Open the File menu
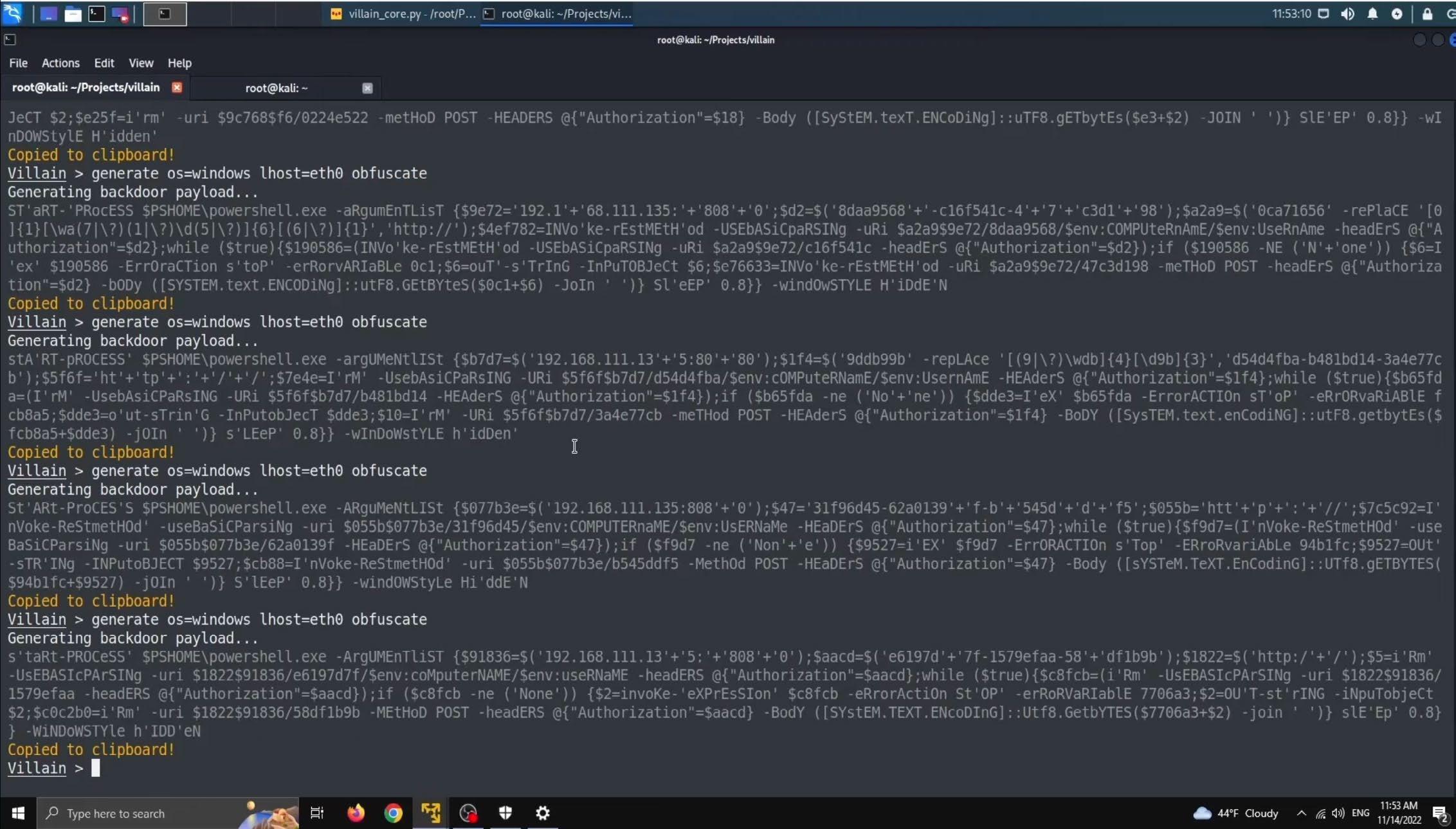 [18, 63]
